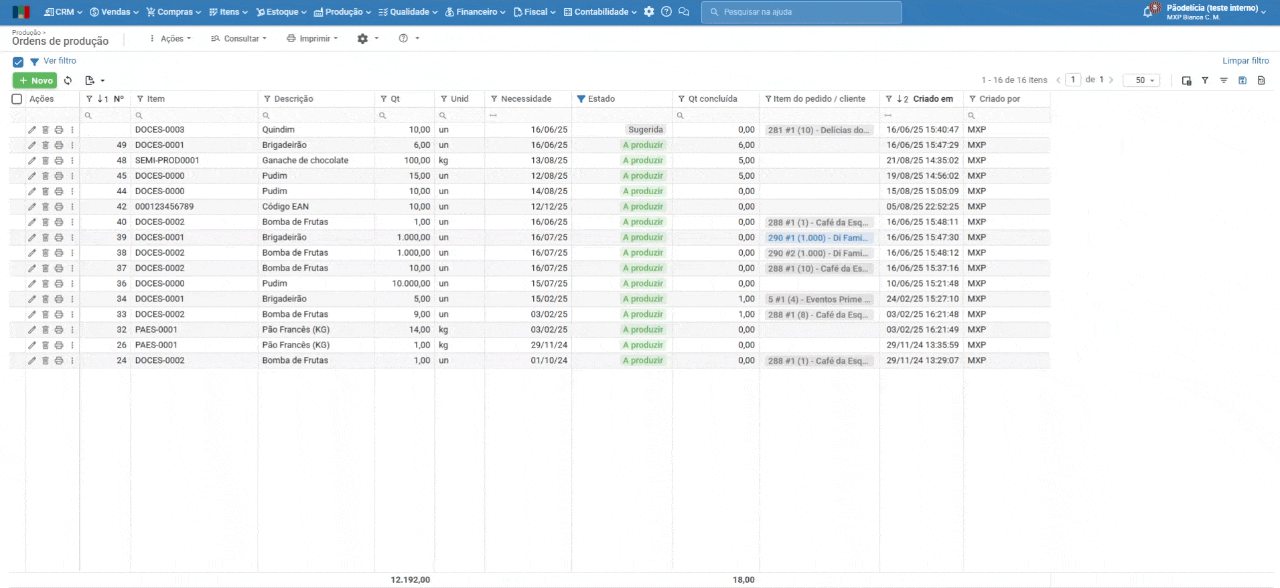Viewport: 1280px width, 588px height.
Task: Click the trash icon for order 49
Action: [x=45, y=145]
